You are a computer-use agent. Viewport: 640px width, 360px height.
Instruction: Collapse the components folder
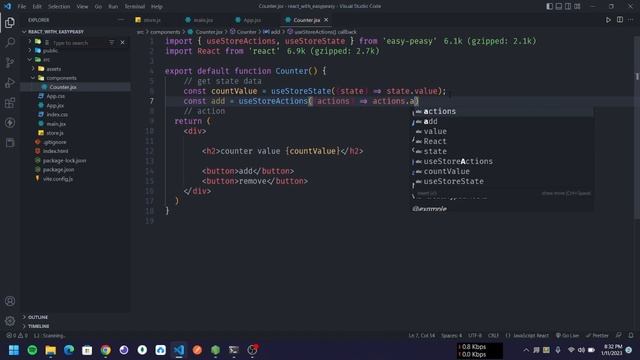coord(61,78)
